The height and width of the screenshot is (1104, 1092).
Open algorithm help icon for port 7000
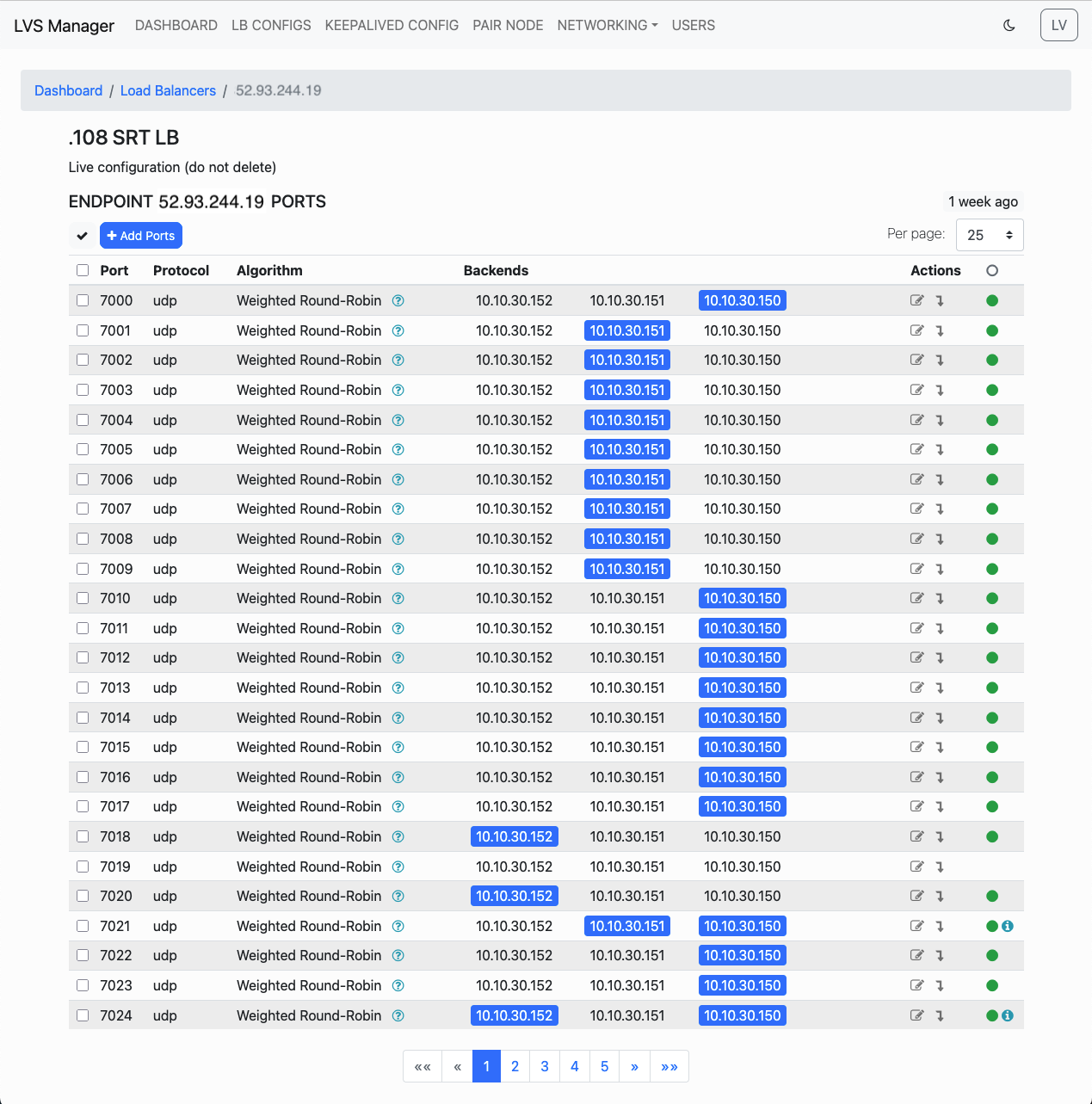398,300
